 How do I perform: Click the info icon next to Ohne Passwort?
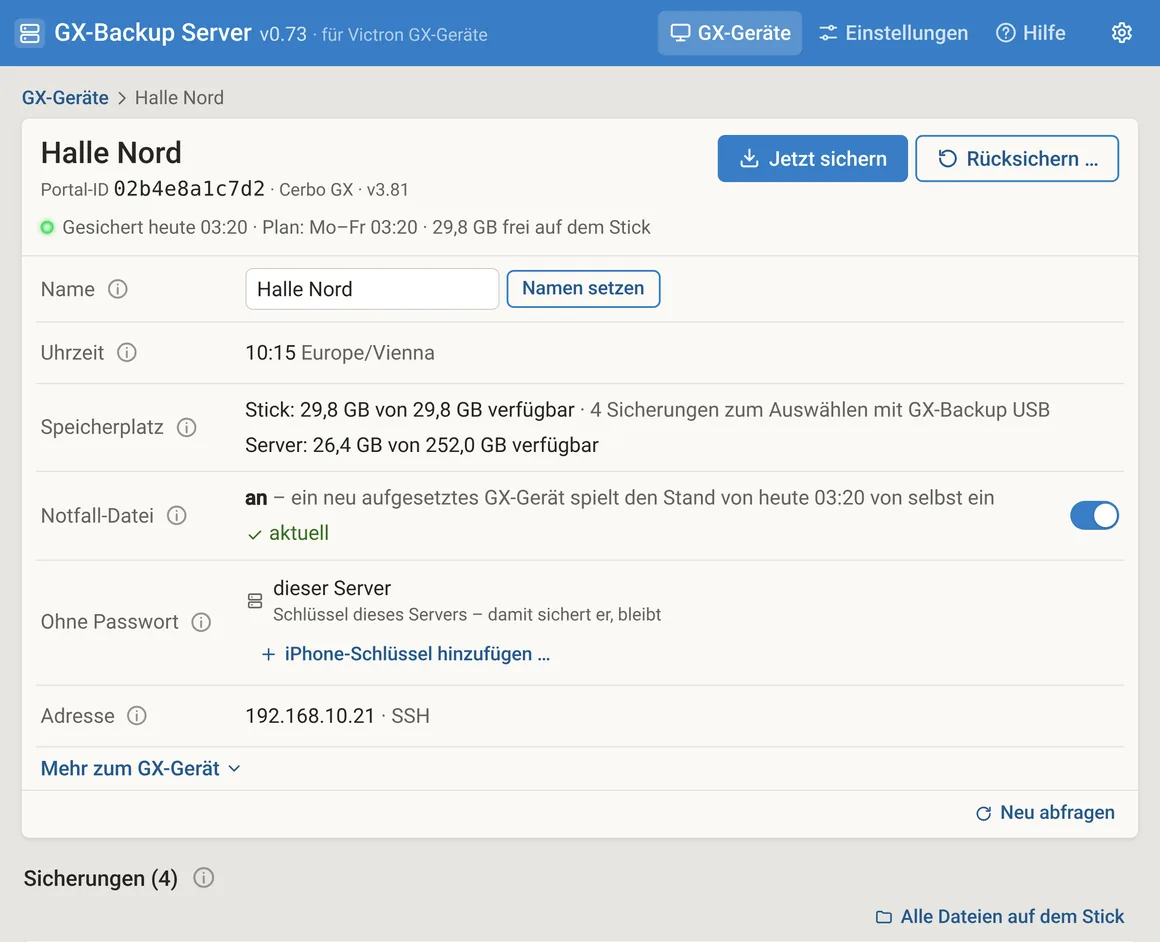[x=201, y=622]
